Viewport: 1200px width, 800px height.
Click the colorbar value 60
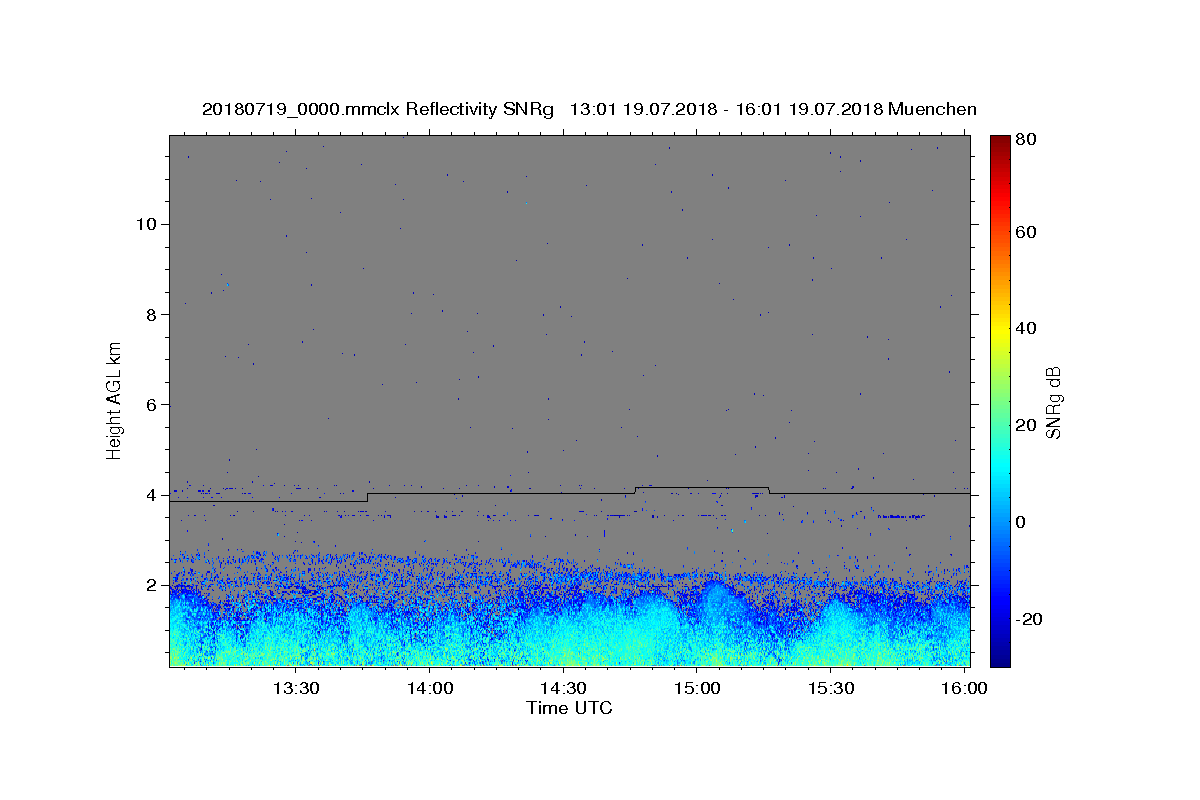tap(1028, 232)
